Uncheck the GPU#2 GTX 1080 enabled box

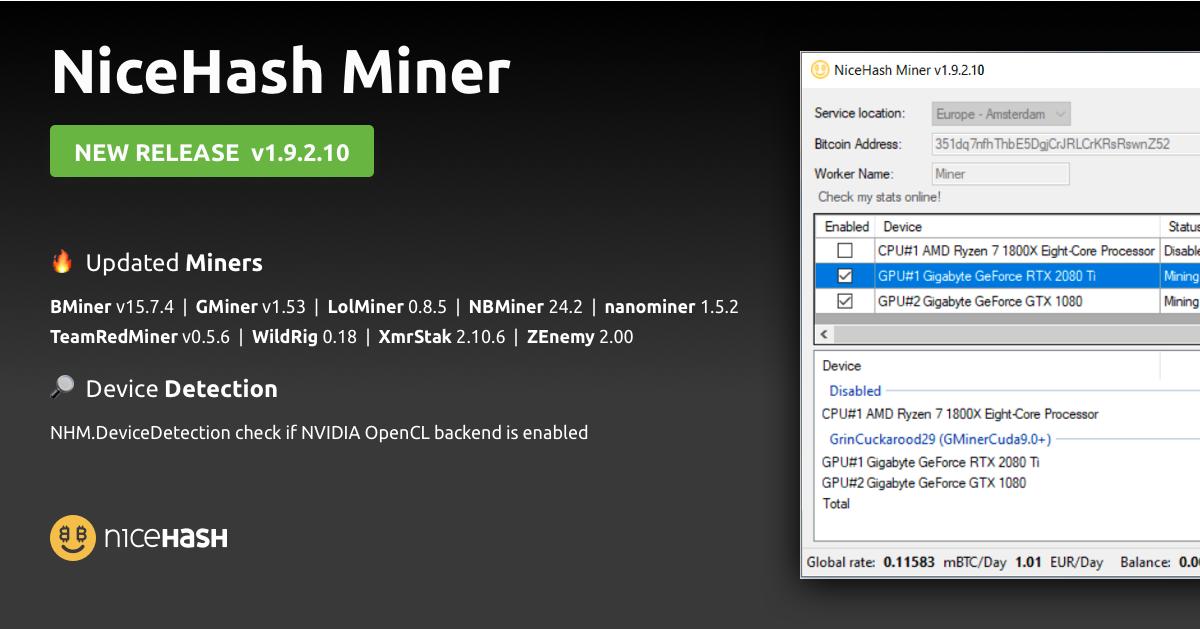845,301
